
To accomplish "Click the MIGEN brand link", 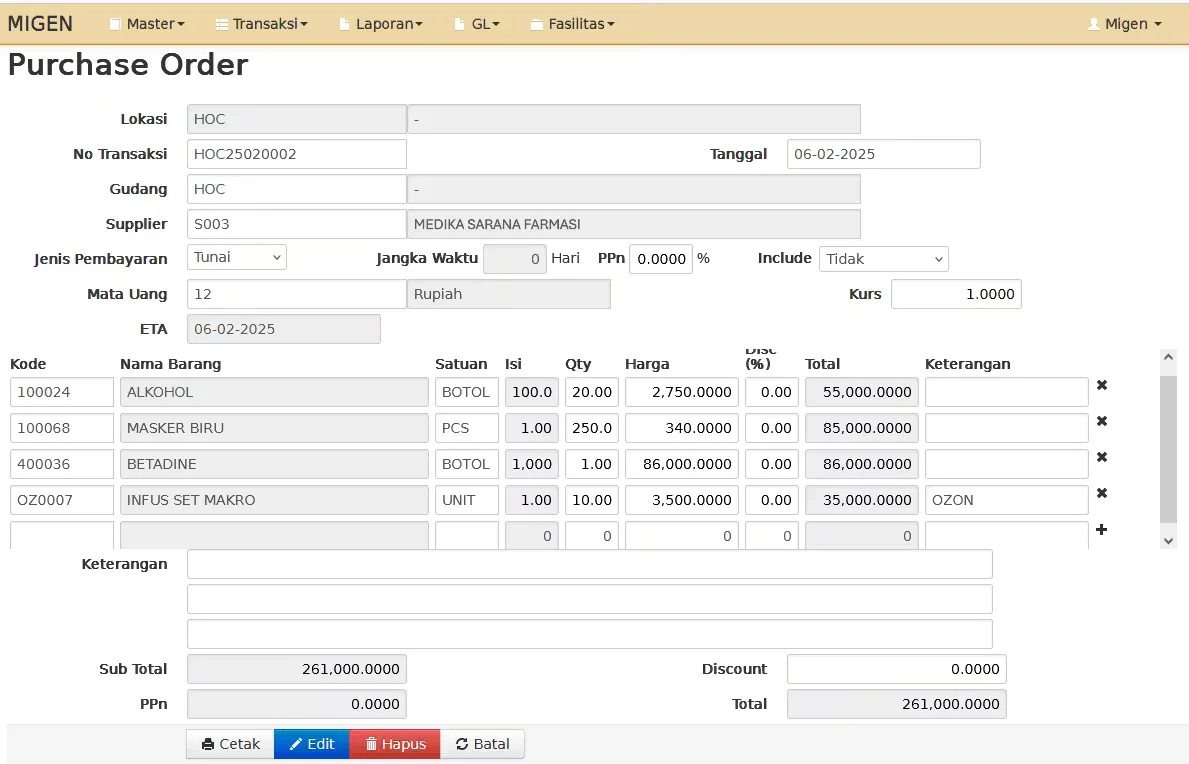I will tap(40, 23).
